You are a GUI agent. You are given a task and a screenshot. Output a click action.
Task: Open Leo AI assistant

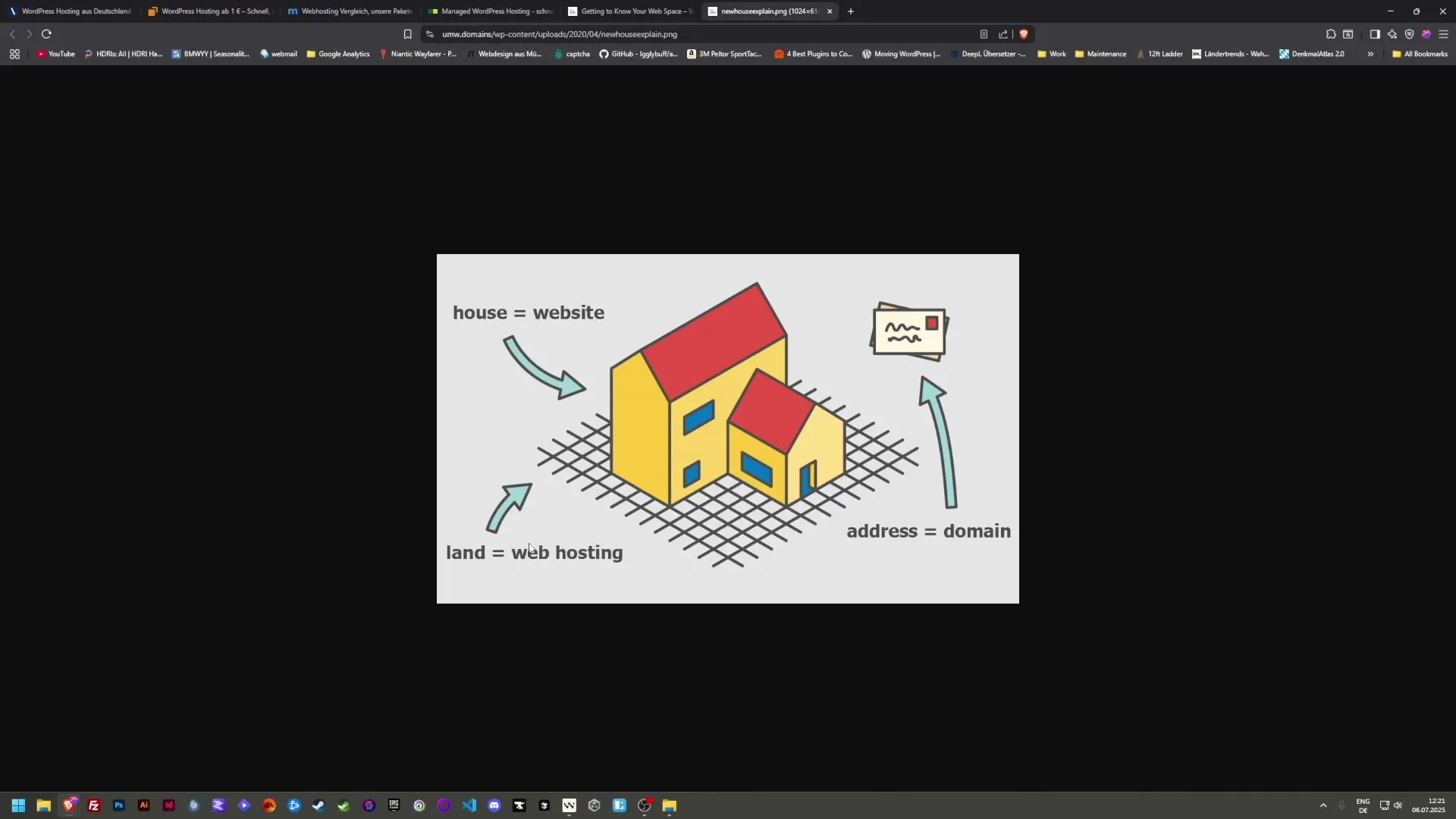tap(1392, 34)
